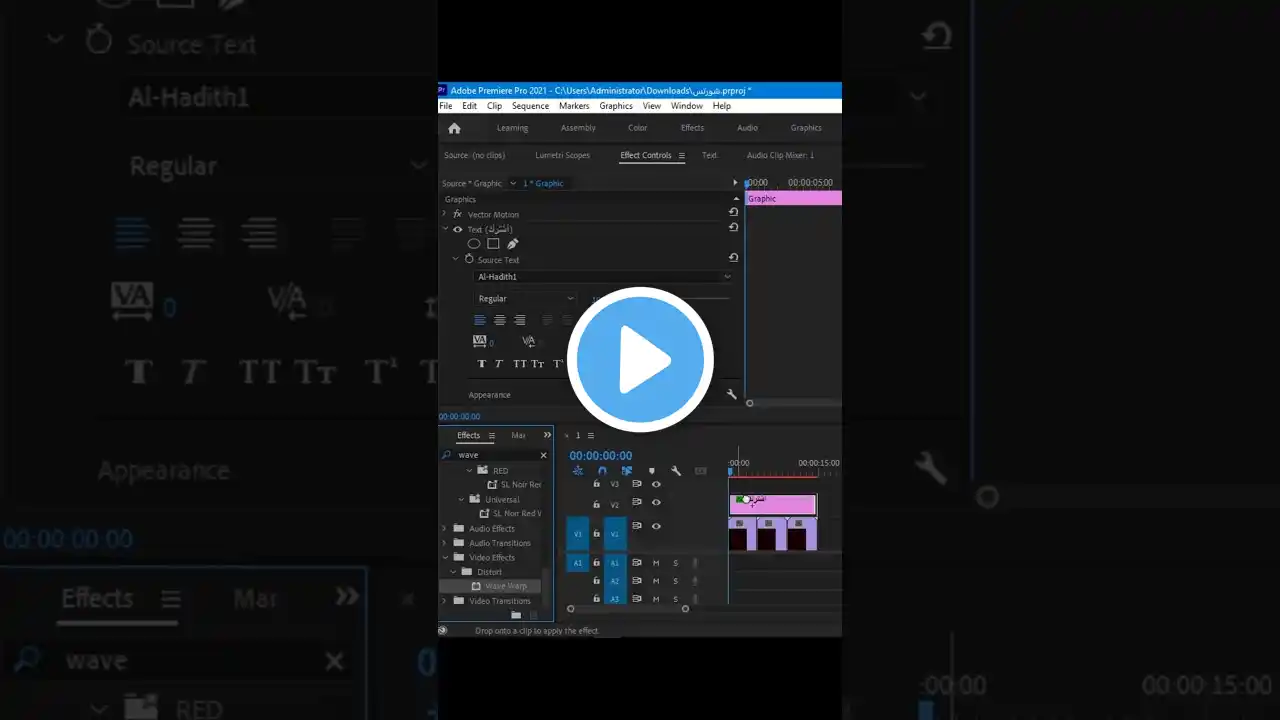Screen dimensions: 1280x720
Task: Open the Source Graphic clip dropdown
Action: 513,183
